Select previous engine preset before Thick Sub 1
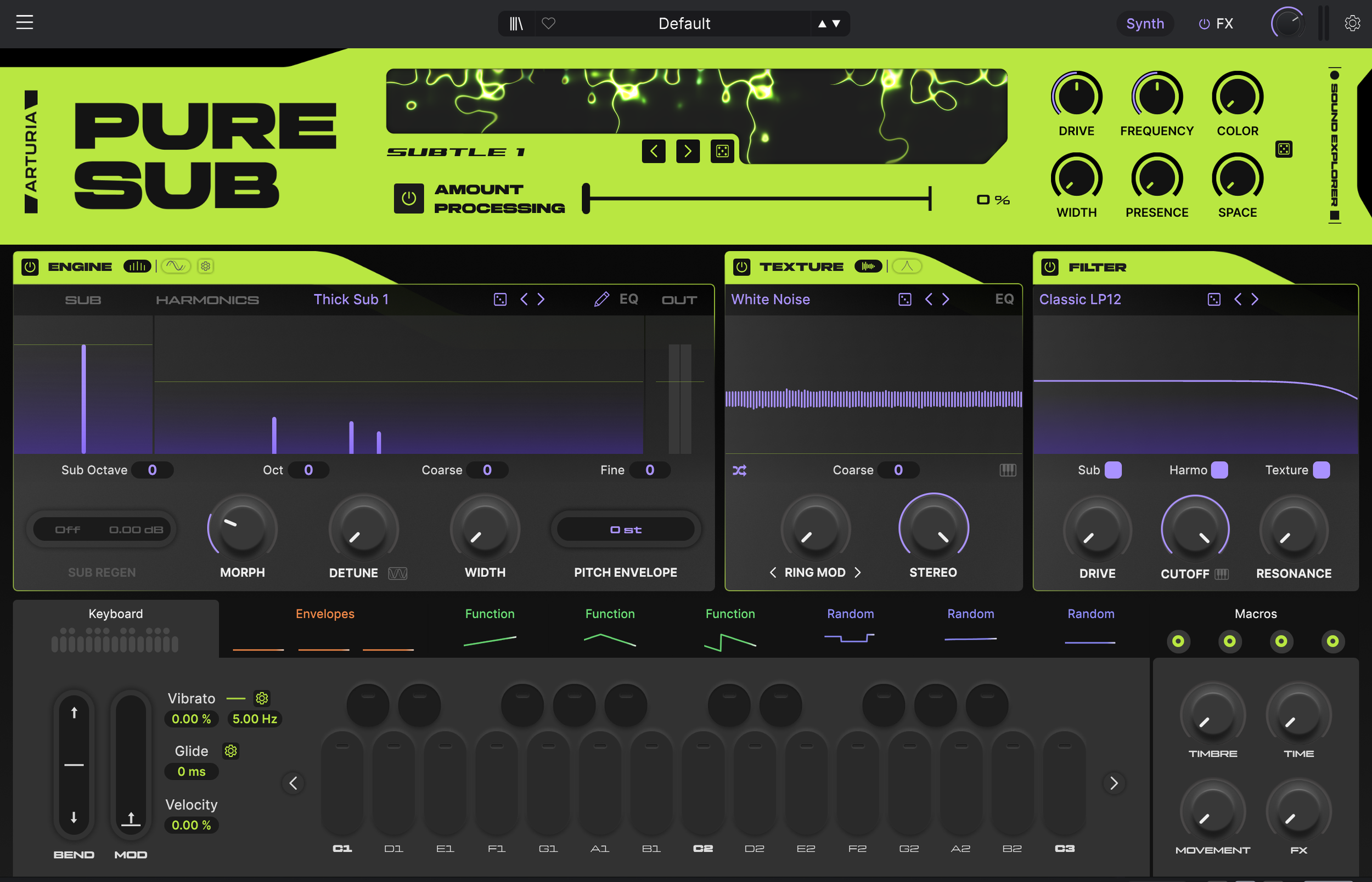The image size is (1372, 882). pyautogui.click(x=524, y=299)
